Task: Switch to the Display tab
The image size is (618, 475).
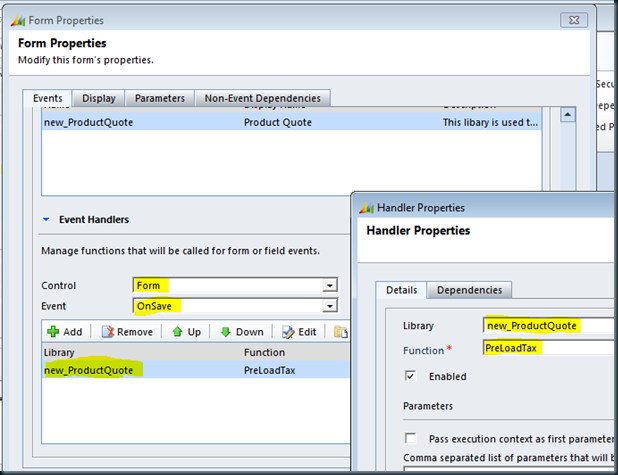Action: [98, 98]
